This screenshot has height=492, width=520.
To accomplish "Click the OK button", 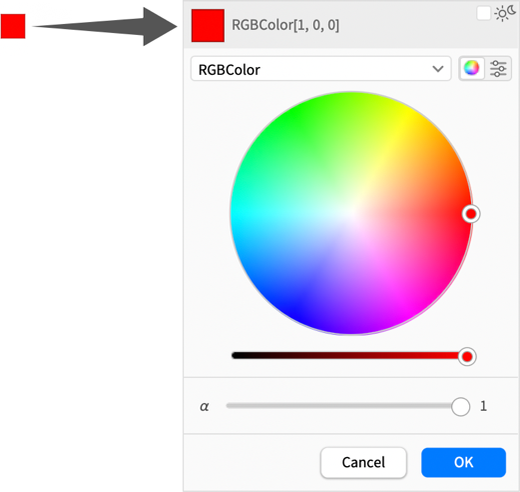I will pyautogui.click(x=463, y=462).
